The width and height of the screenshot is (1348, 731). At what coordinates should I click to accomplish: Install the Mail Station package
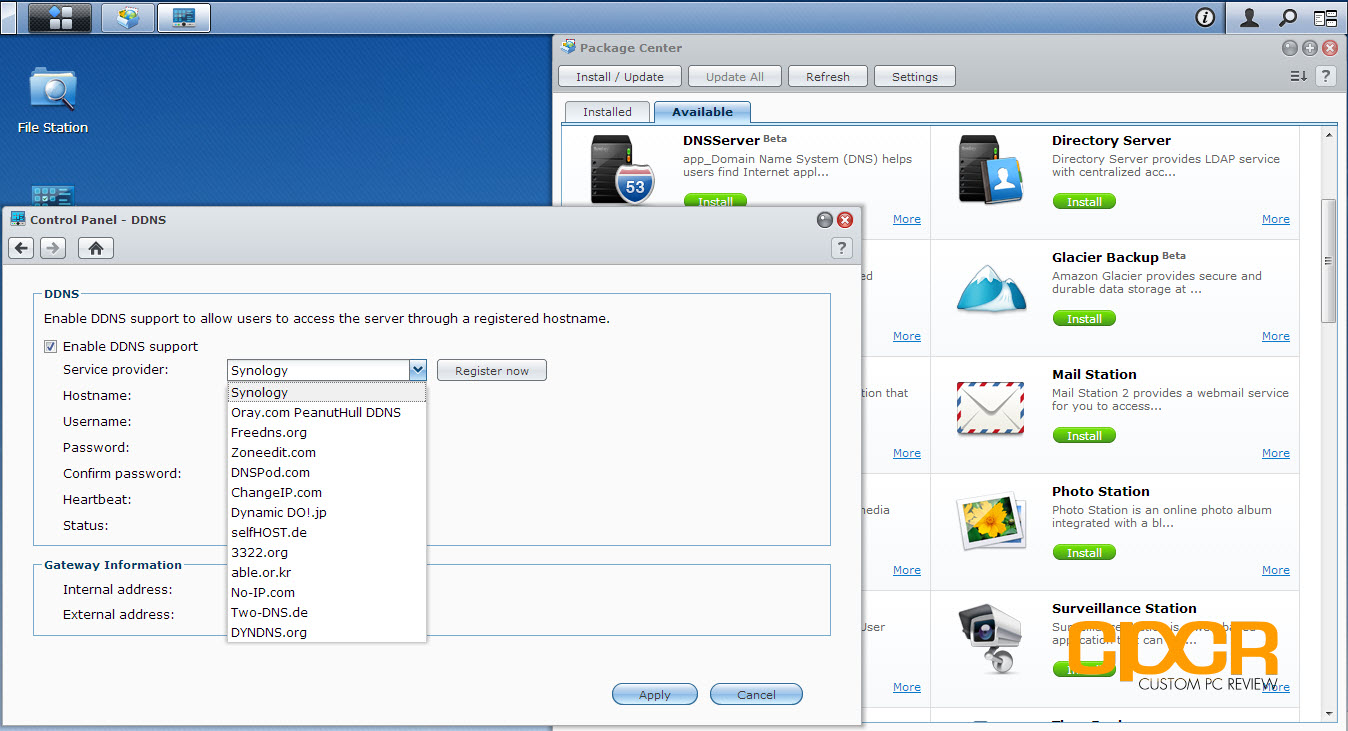click(1084, 436)
